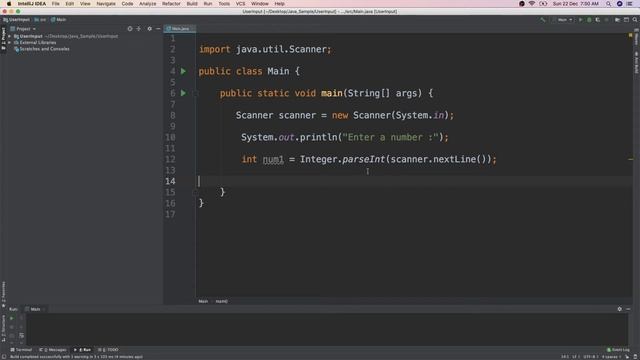Screen dimensions: 640x360
Task: Click the Debug bug icon in the top toolbar
Action: [589, 20]
